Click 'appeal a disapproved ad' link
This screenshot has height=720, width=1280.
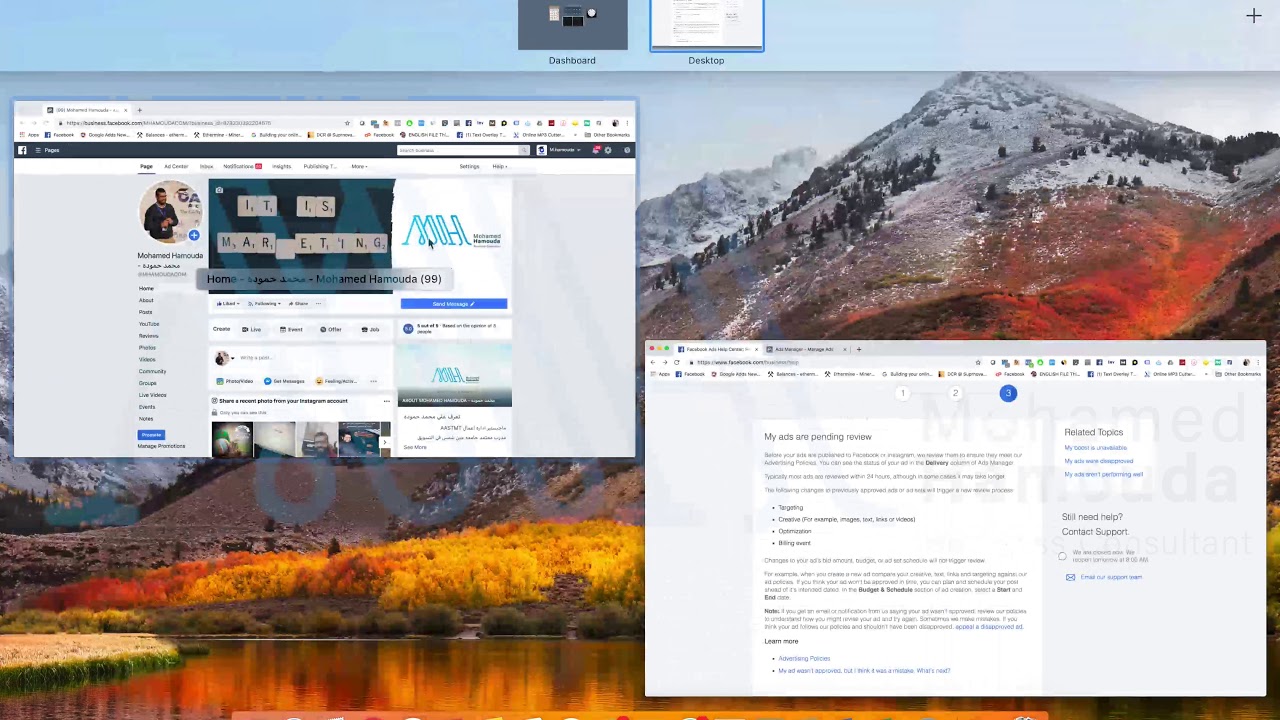pyautogui.click(x=988, y=627)
